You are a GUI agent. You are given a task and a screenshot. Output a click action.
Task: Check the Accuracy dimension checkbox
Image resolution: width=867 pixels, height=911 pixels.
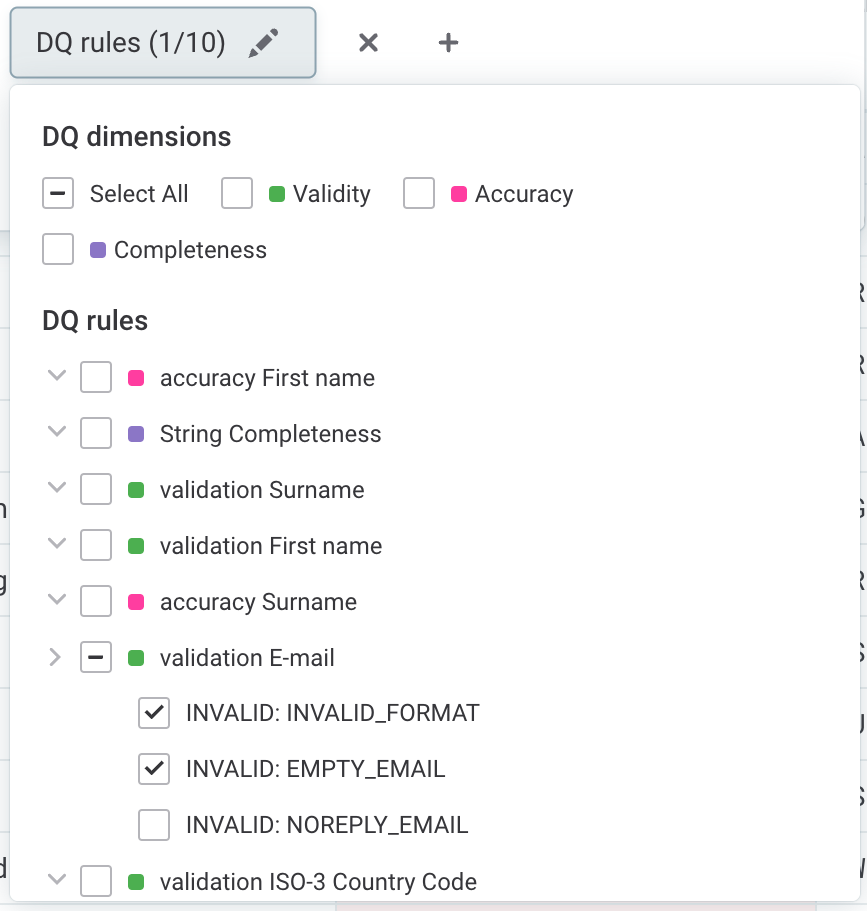[419, 193]
